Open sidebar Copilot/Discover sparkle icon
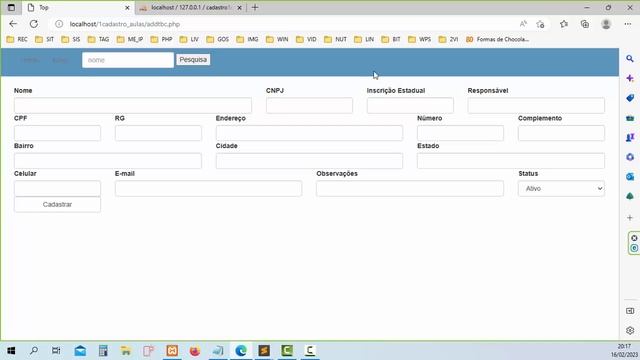640x360 pixels. pyautogui.click(x=630, y=78)
